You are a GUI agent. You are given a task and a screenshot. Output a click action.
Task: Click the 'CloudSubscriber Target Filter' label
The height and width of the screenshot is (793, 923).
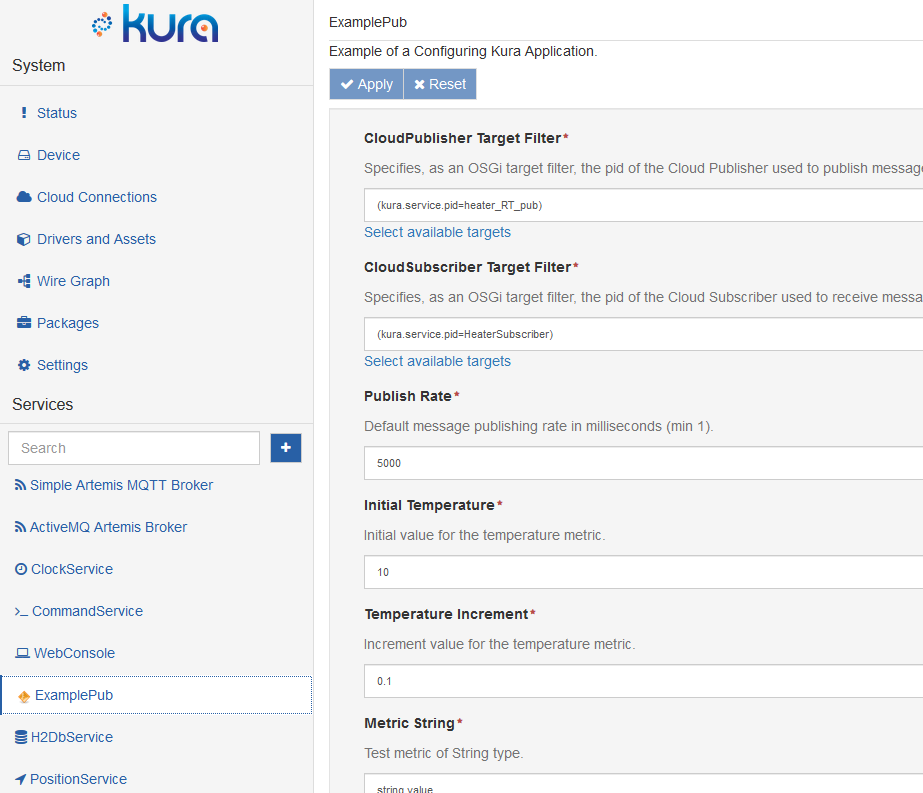[467, 267]
